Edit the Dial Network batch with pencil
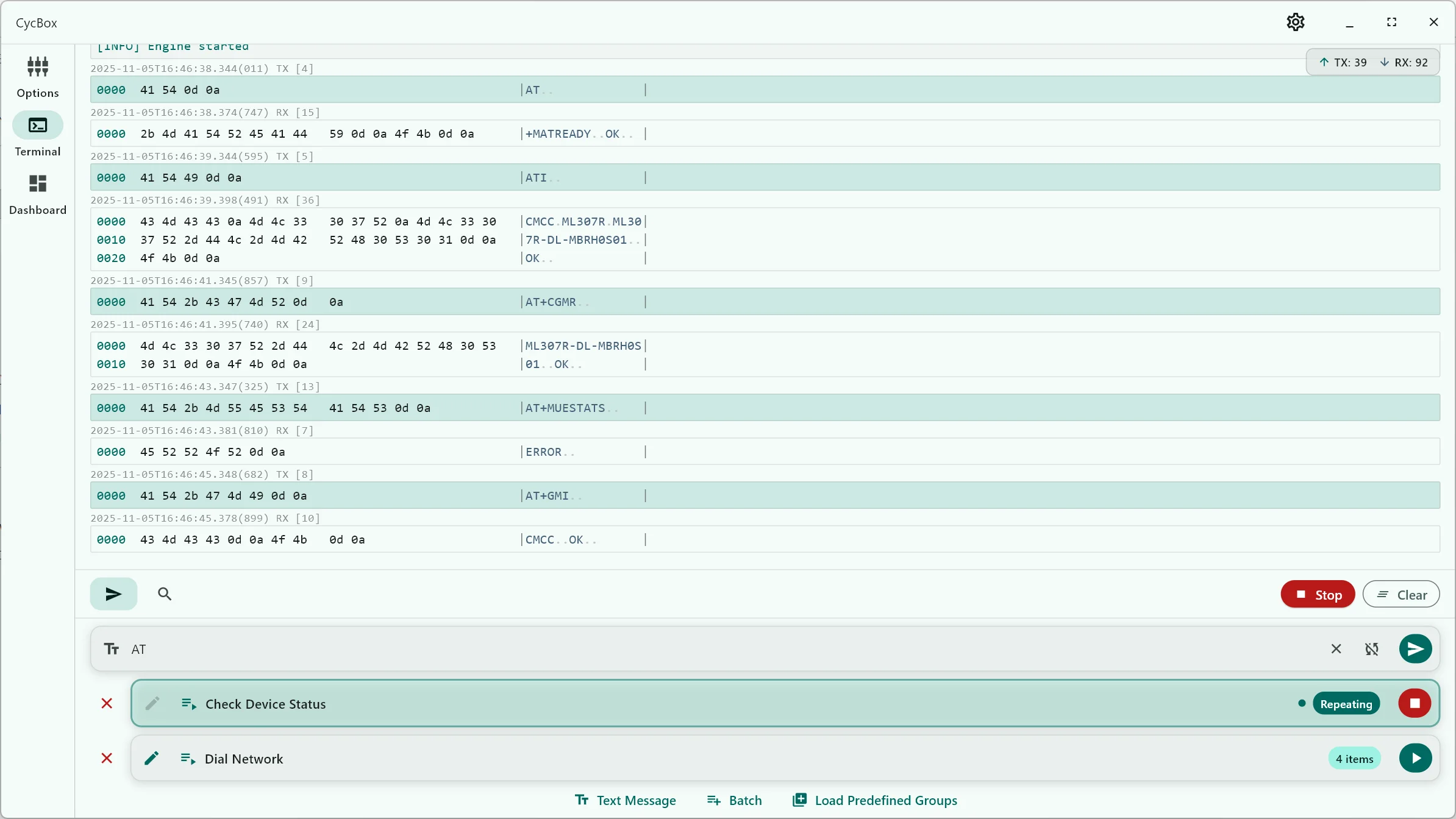The height and width of the screenshot is (819, 1456). click(152, 759)
